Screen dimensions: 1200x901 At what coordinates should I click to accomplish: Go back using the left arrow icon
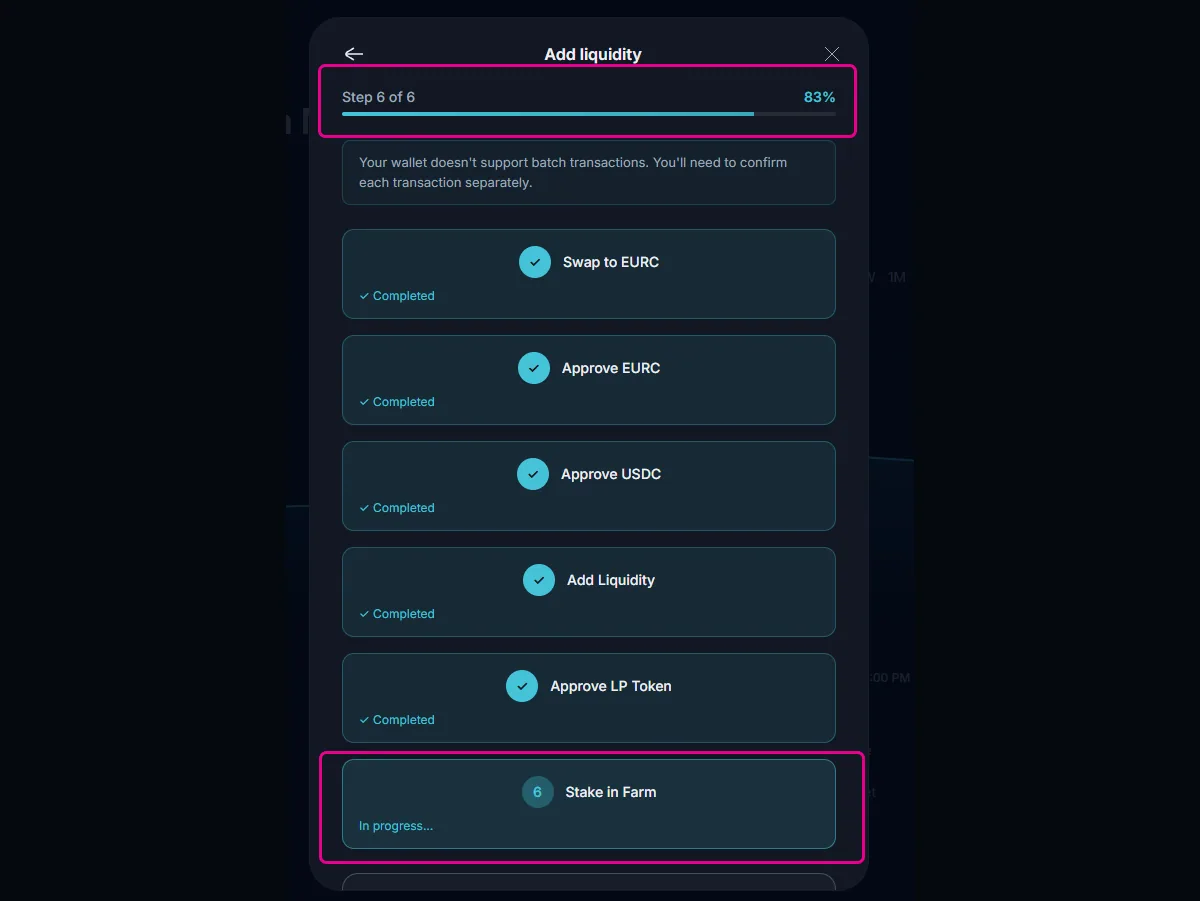(353, 54)
